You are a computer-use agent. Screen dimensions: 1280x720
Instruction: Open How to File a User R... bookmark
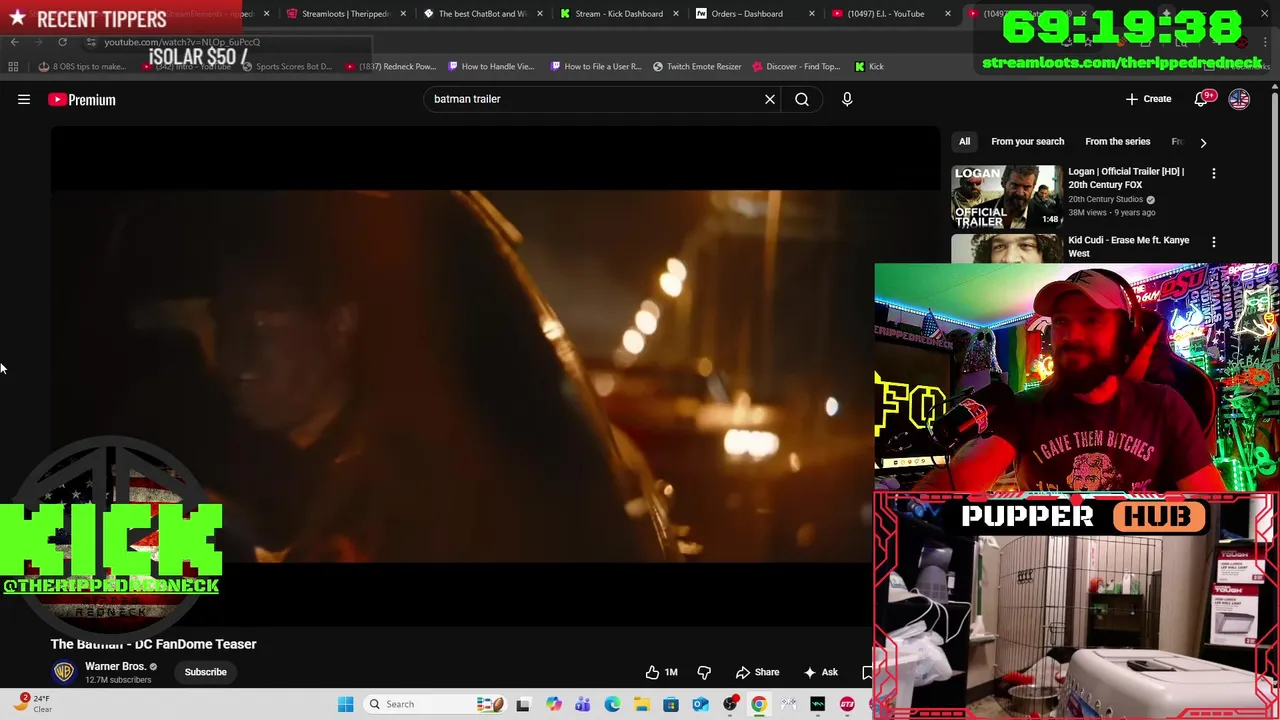point(594,66)
